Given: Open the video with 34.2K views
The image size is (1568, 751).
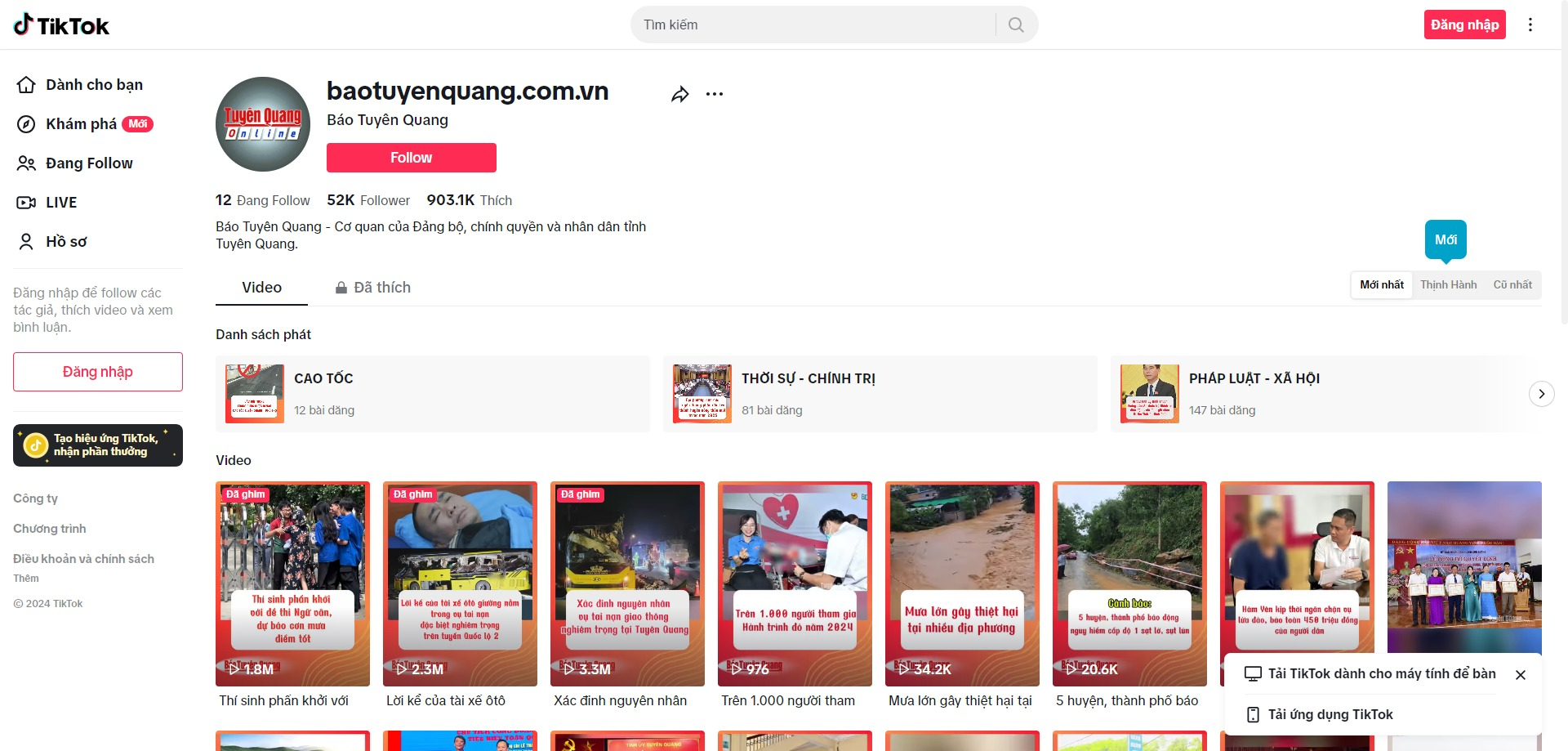Looking at the screenshot, I should pos(962,583).
